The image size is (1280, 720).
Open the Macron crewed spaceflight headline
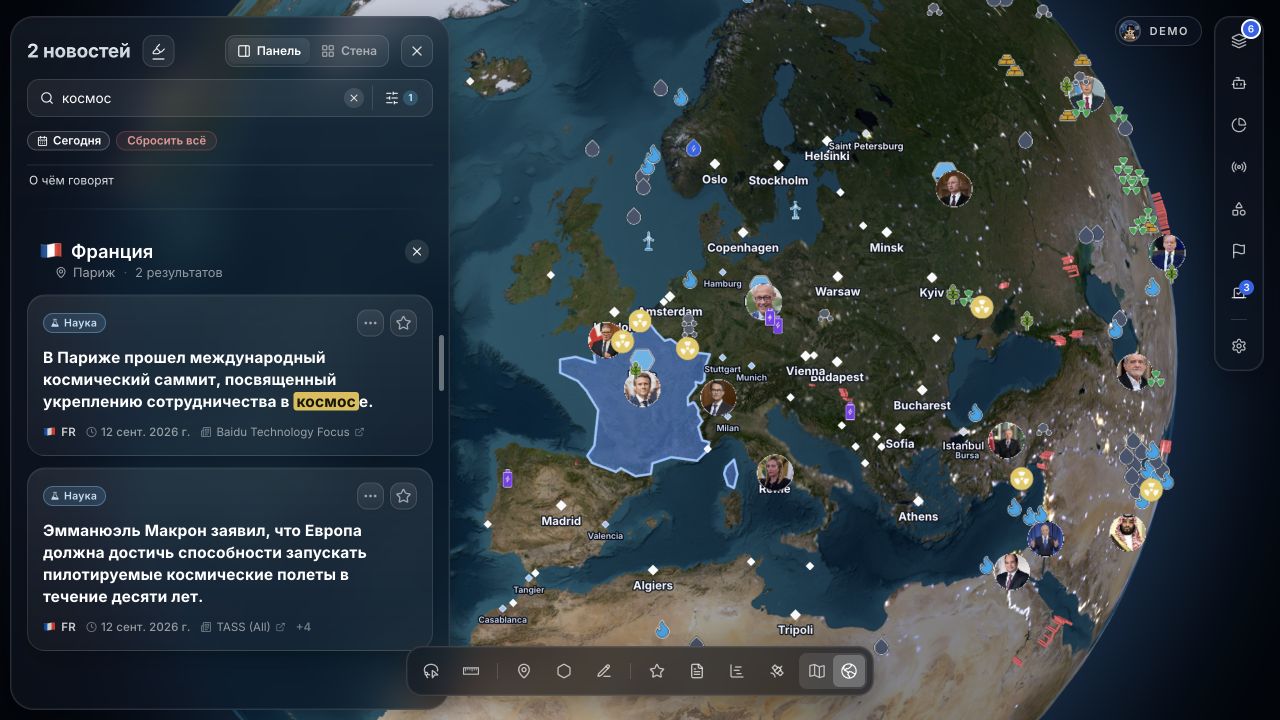point(205,563)
